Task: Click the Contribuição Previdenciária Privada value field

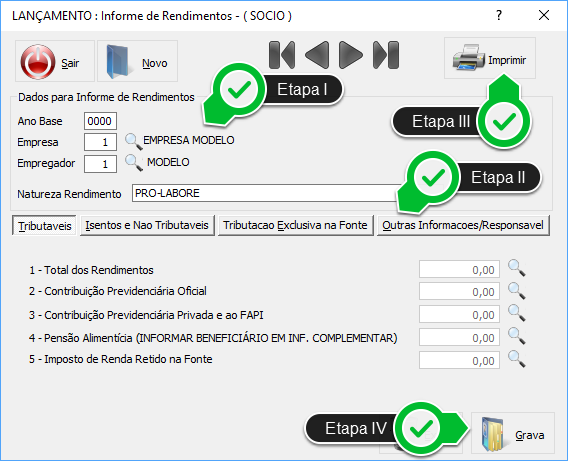Action: click(459, 314)
